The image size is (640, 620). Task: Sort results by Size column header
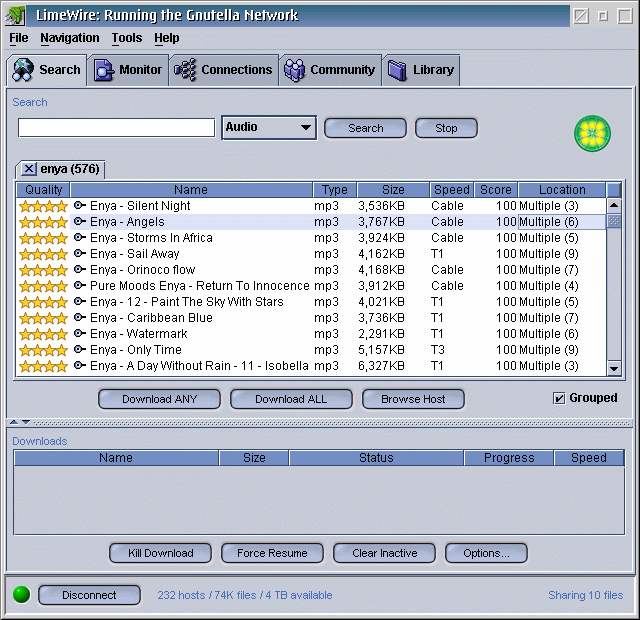[393, 190]
